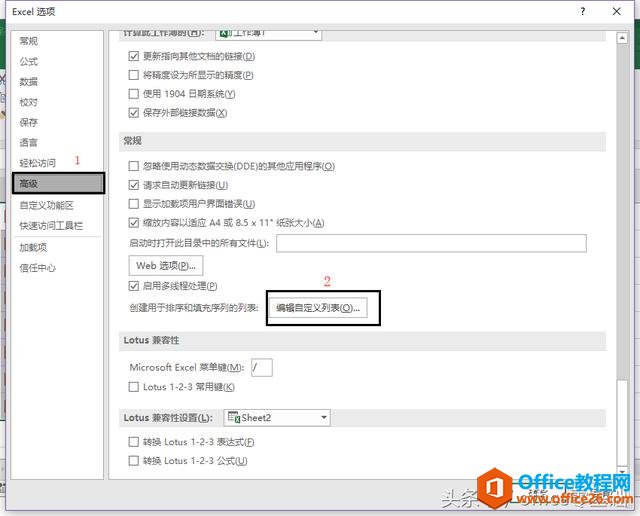
Task: Click the help question mark icon
Action: pos(582,11)
